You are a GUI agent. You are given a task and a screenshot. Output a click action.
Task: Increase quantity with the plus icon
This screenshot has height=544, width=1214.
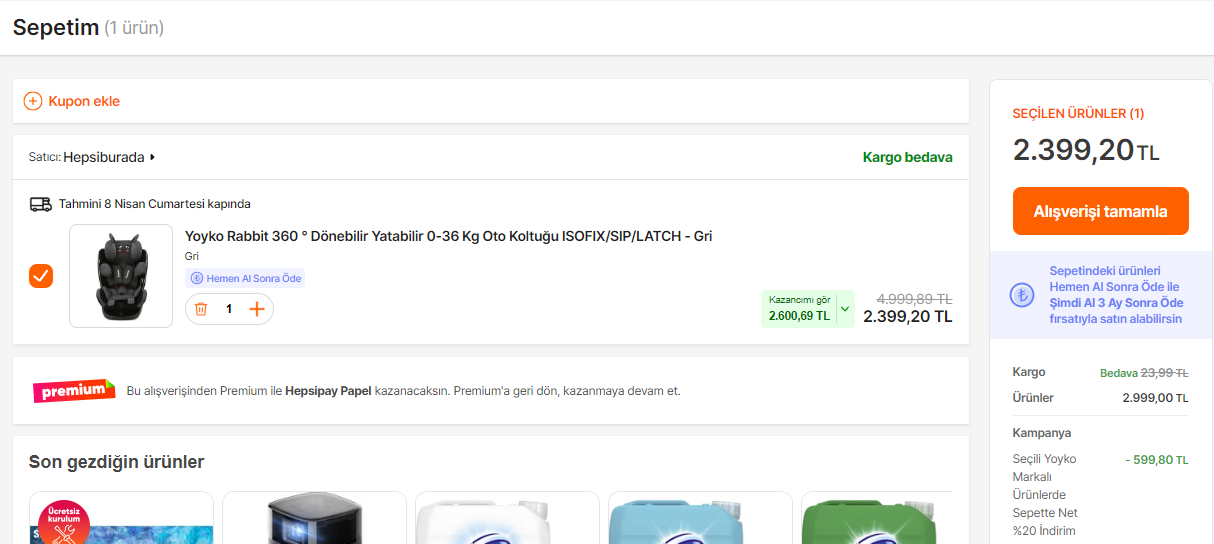click(x=257, y=309)
